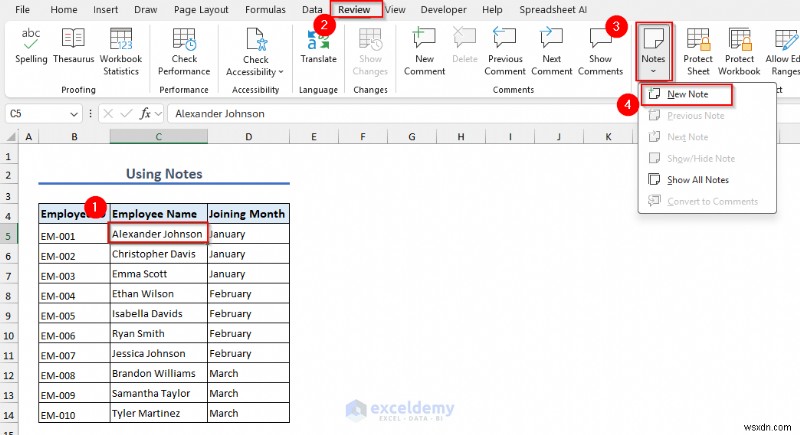
Task: Open the Thesaurus tool
Action: (73, 46)
